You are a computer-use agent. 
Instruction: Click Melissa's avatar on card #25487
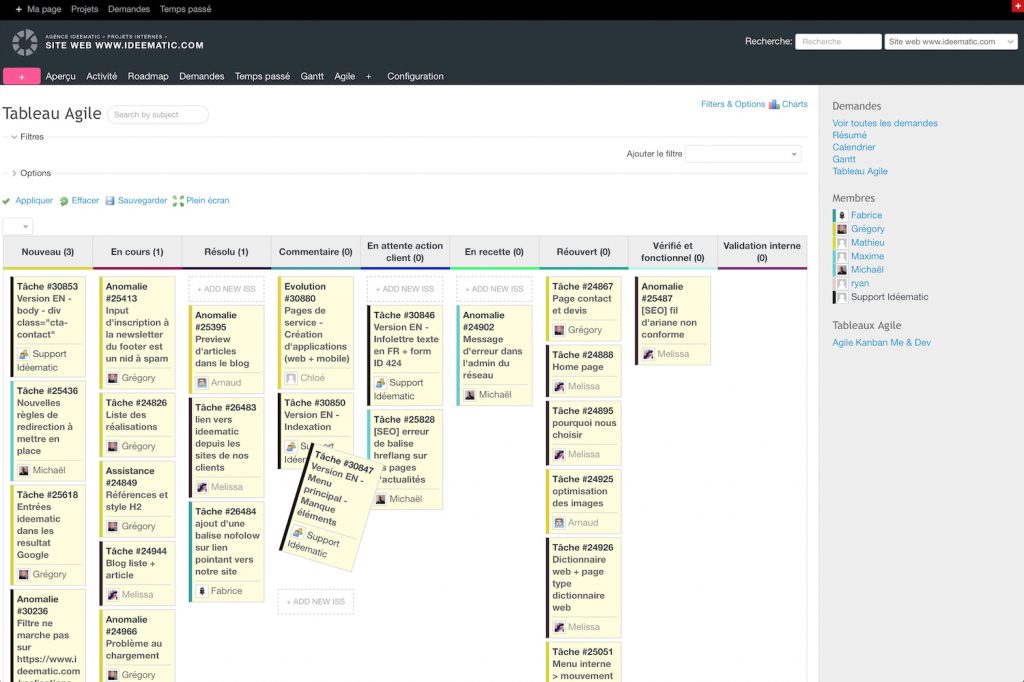648,354
